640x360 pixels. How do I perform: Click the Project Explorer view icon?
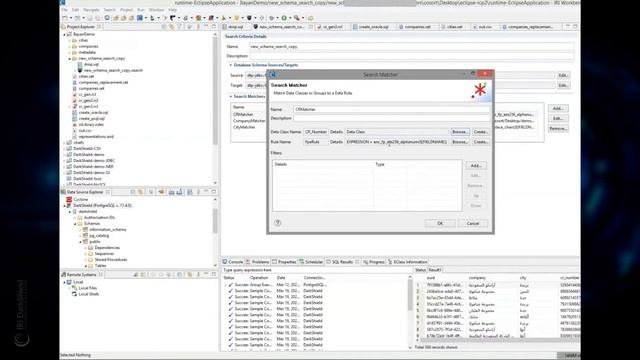63,27
